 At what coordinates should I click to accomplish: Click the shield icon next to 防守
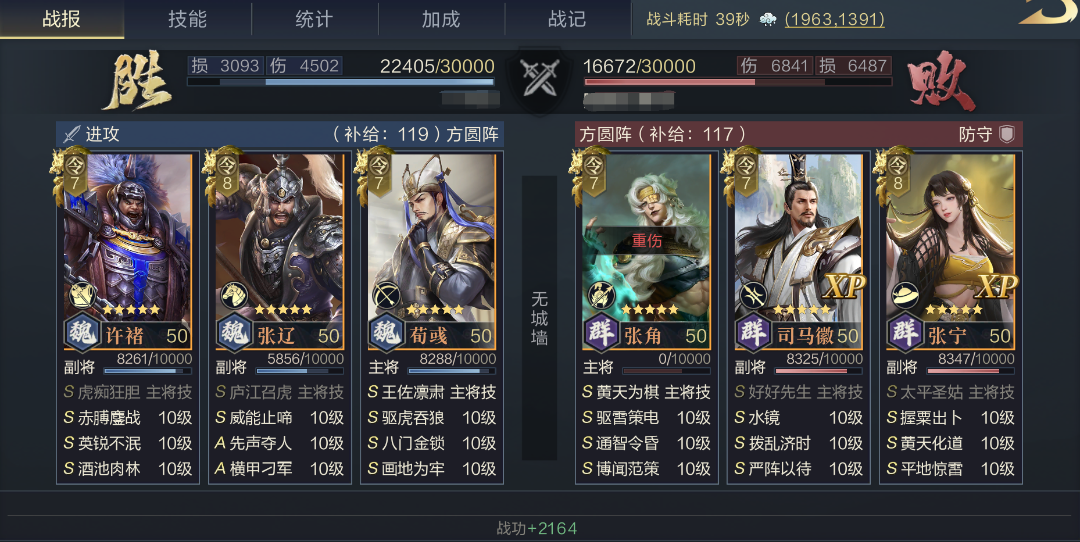pos(1006,134)
